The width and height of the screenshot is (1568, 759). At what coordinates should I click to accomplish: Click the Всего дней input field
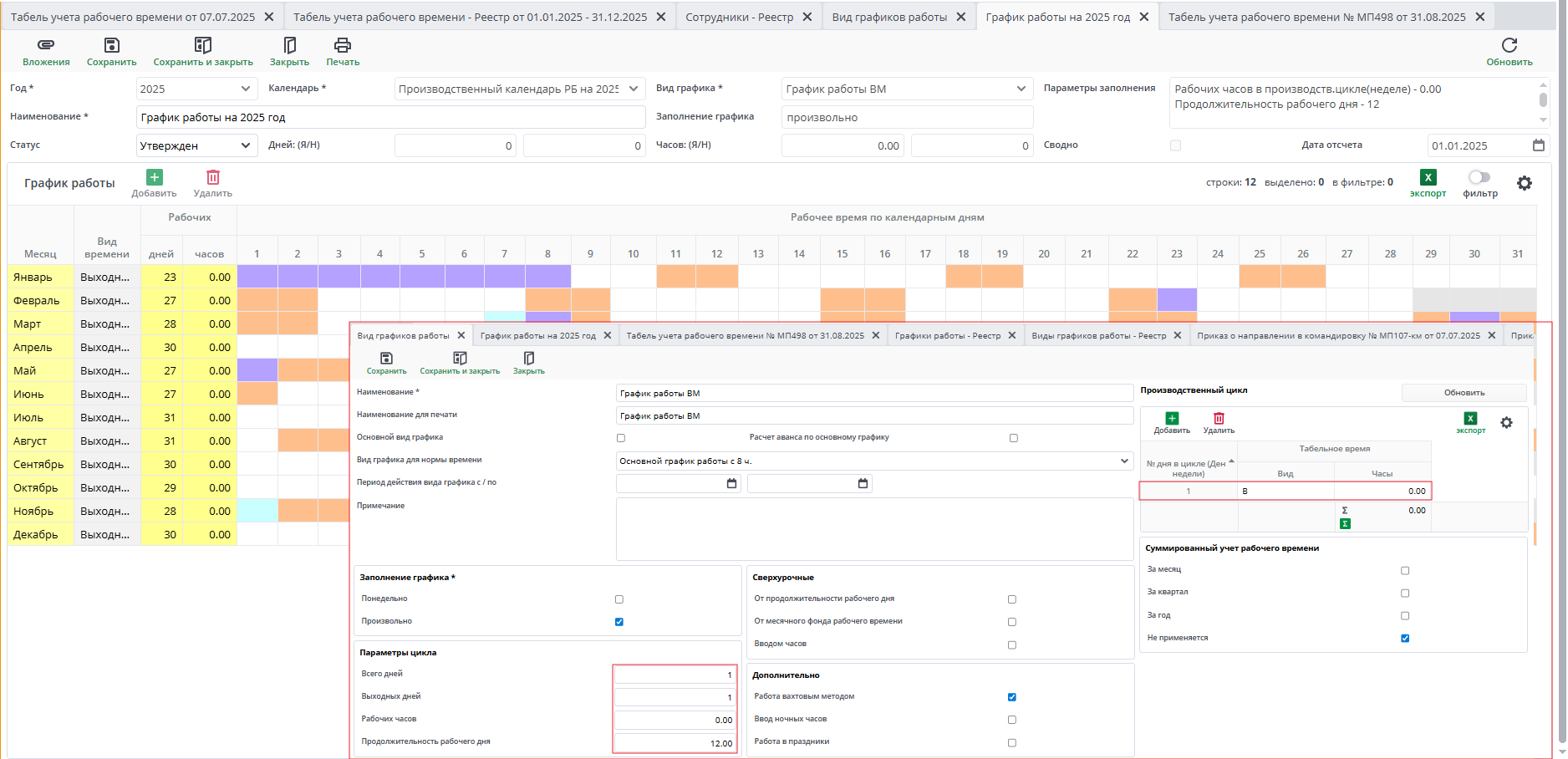(x=675, y=675)
